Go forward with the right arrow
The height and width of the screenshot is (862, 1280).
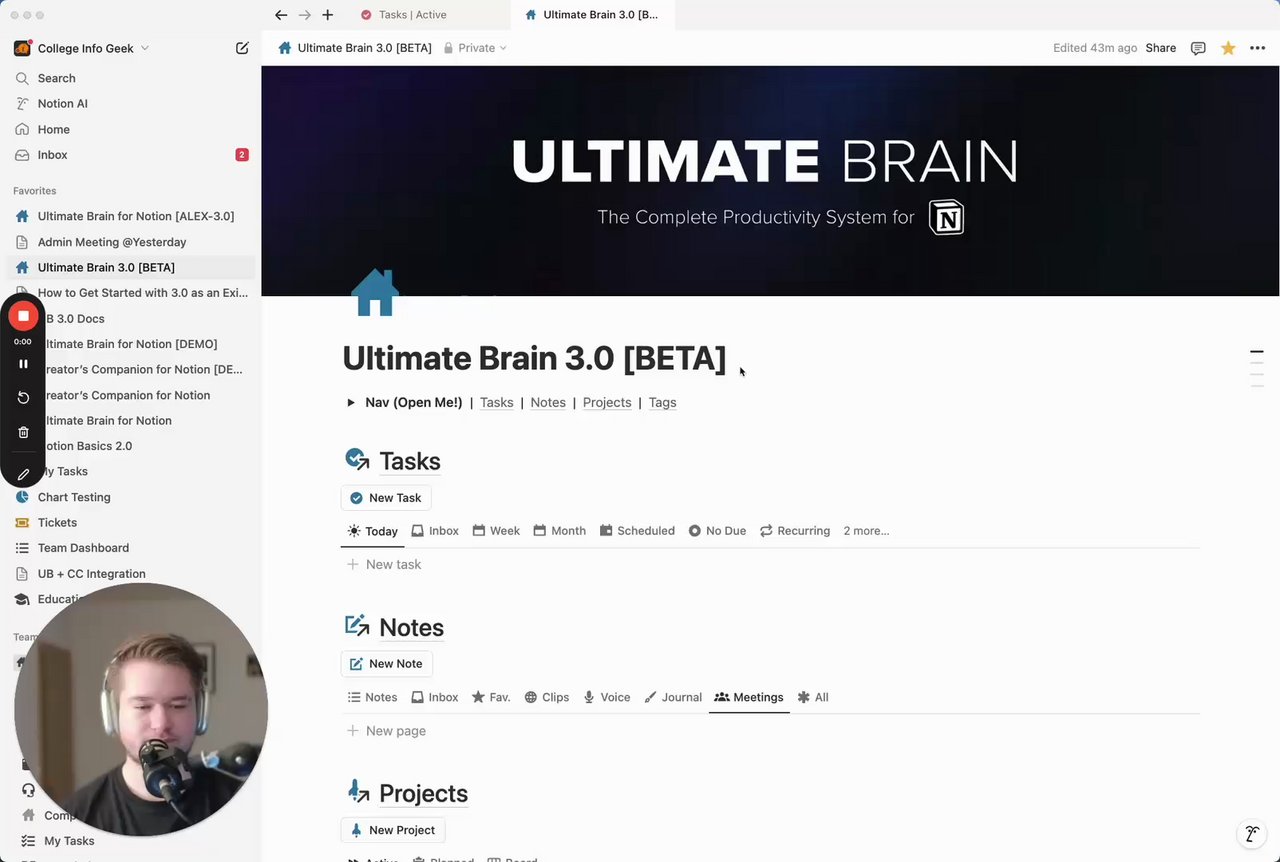305,15
